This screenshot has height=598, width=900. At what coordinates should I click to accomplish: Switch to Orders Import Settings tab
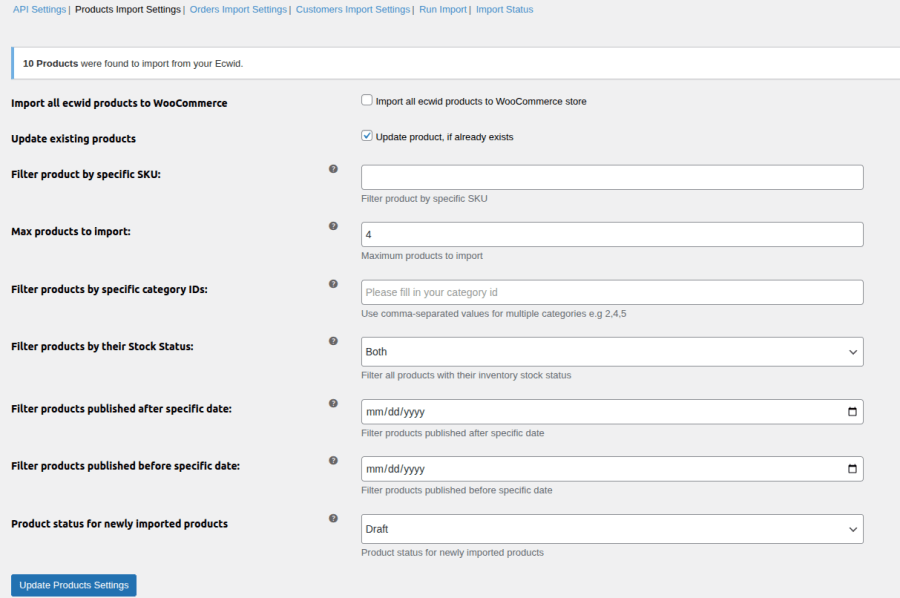pos(239,10)
